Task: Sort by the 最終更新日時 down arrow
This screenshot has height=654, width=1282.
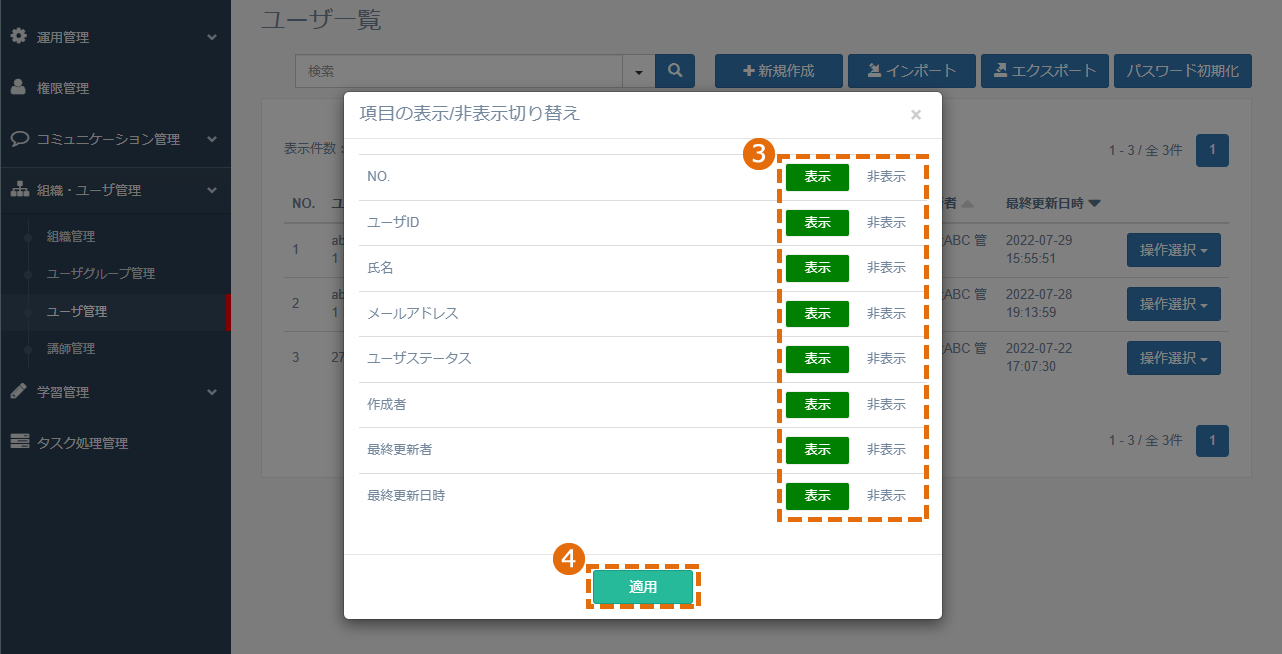Action: [1094, 203]
